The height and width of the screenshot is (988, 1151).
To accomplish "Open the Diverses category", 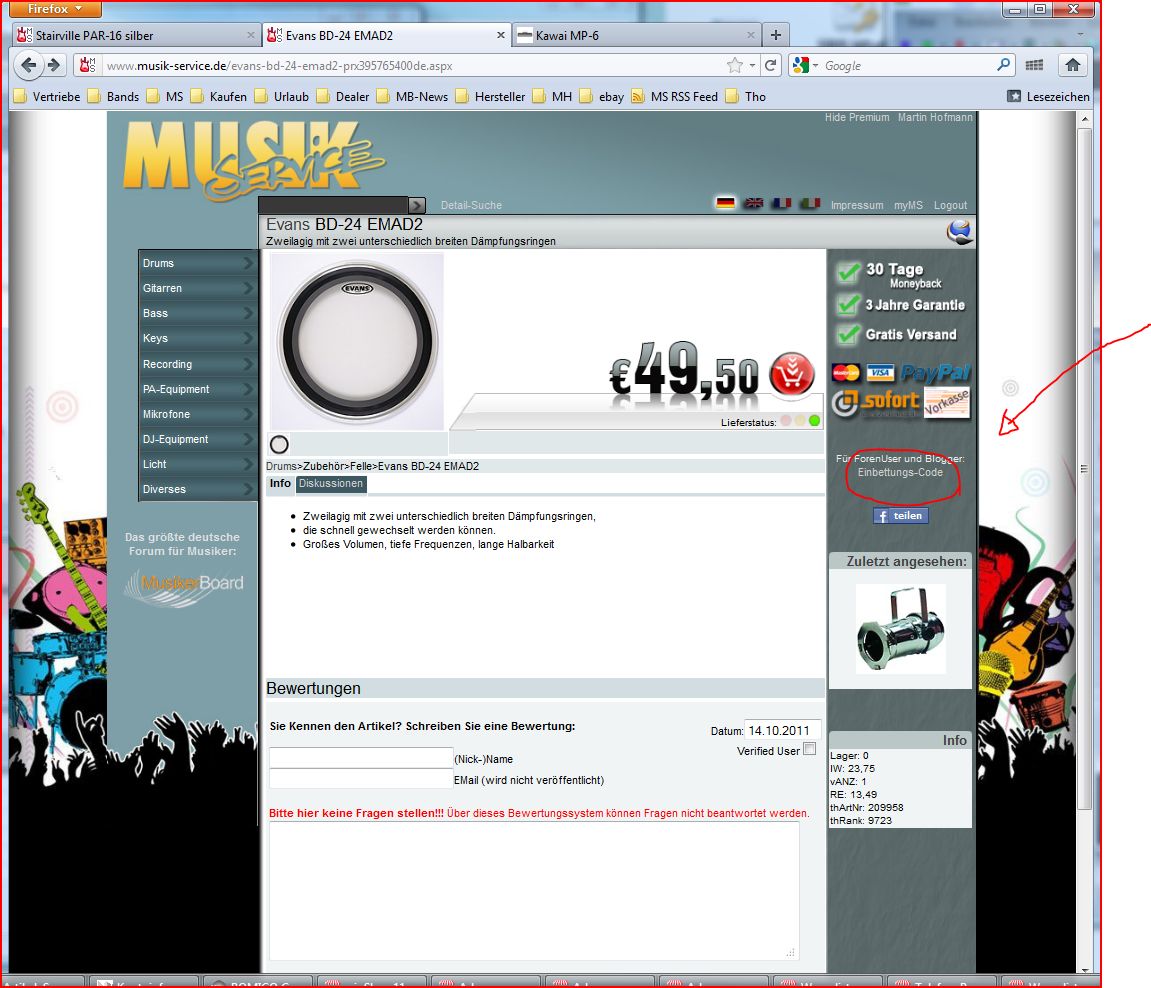I will pos(198,489).
